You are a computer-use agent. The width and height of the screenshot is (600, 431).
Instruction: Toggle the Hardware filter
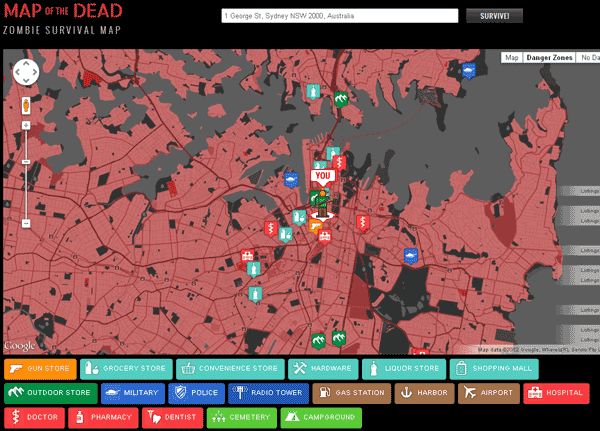(323, 369)
